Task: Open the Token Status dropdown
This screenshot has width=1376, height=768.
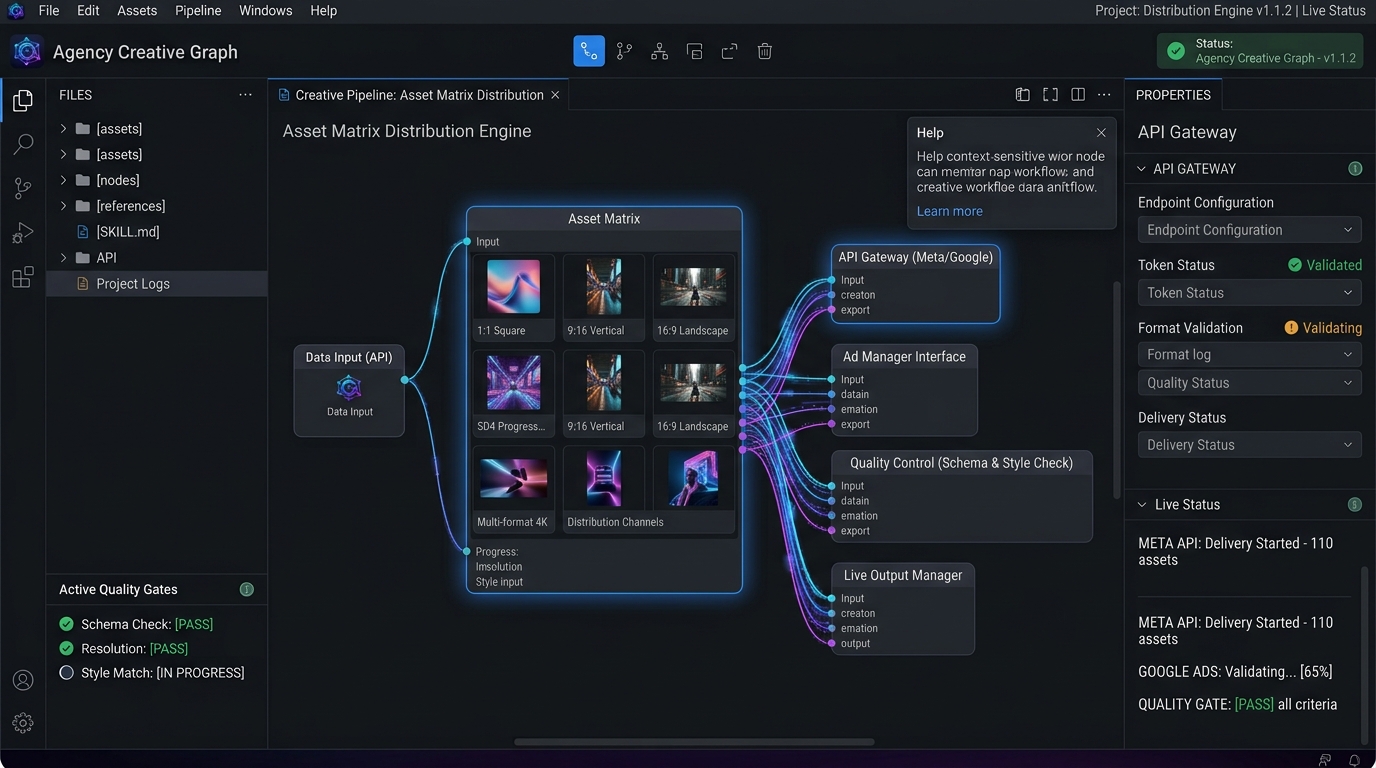Action: click(1249, 293)
